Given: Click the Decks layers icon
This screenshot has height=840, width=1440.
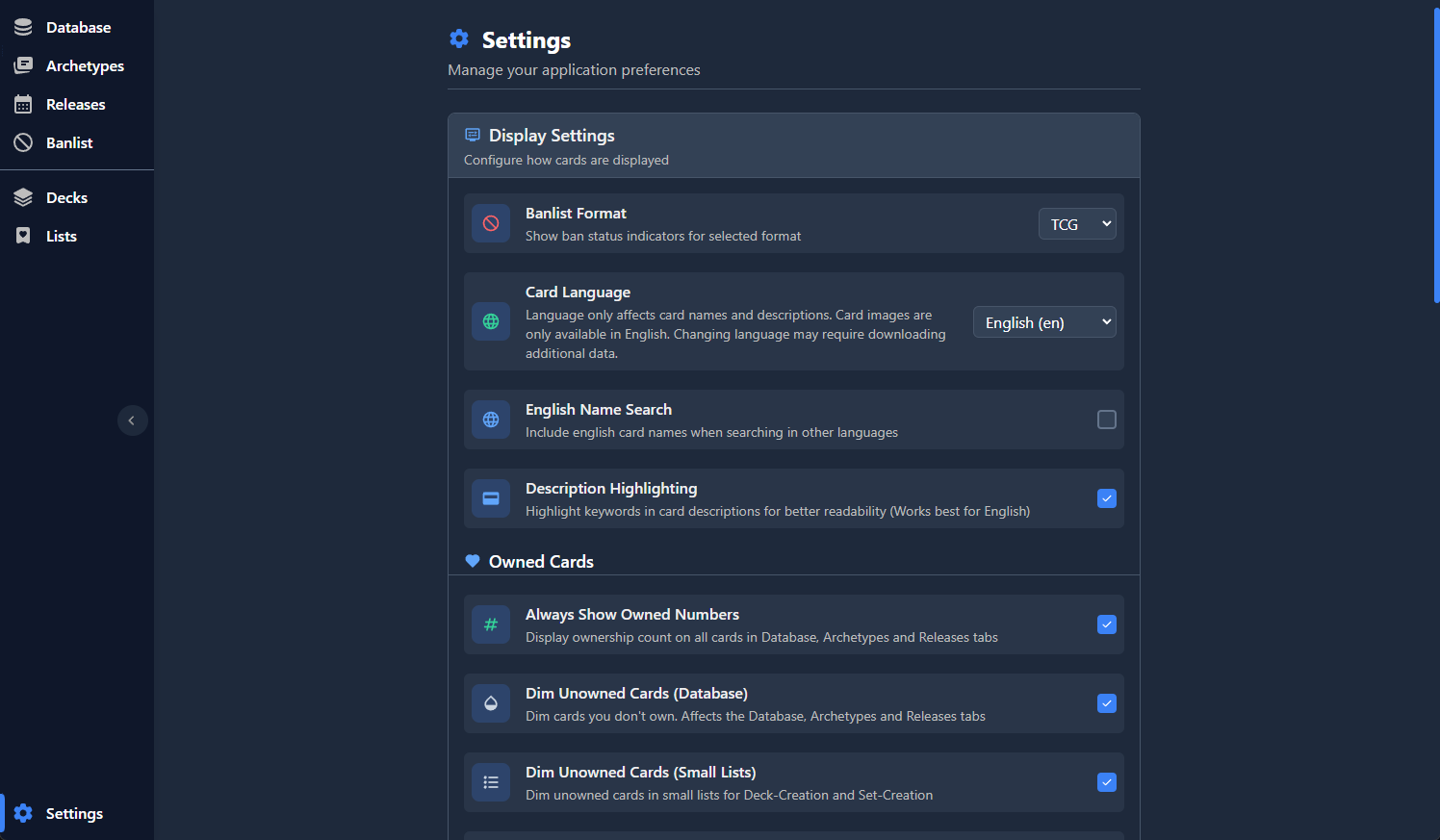Looking at the screenshot, I should 23,197.
